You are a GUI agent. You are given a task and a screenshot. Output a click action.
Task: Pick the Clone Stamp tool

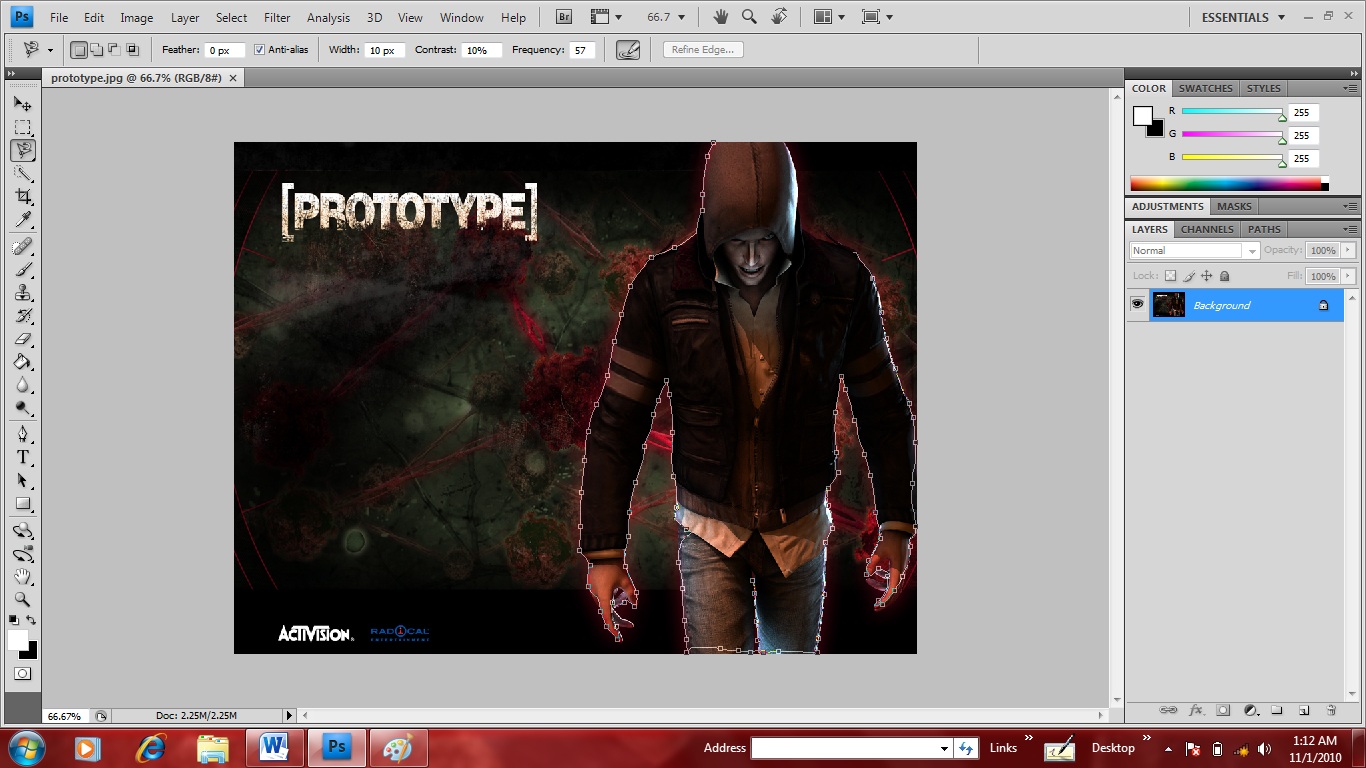pos(22,293)
